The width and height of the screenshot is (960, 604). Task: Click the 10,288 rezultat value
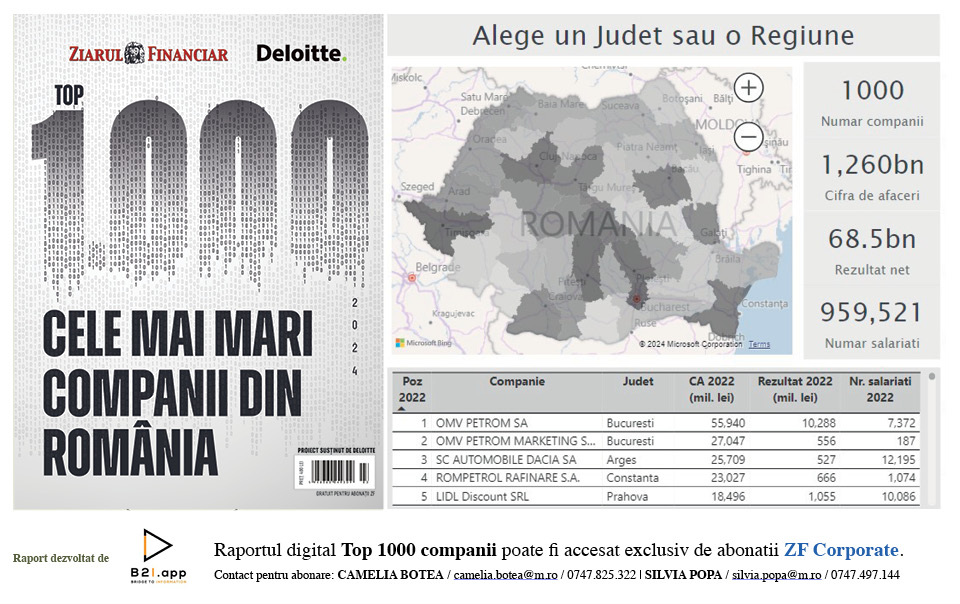[x=819, y=423]
